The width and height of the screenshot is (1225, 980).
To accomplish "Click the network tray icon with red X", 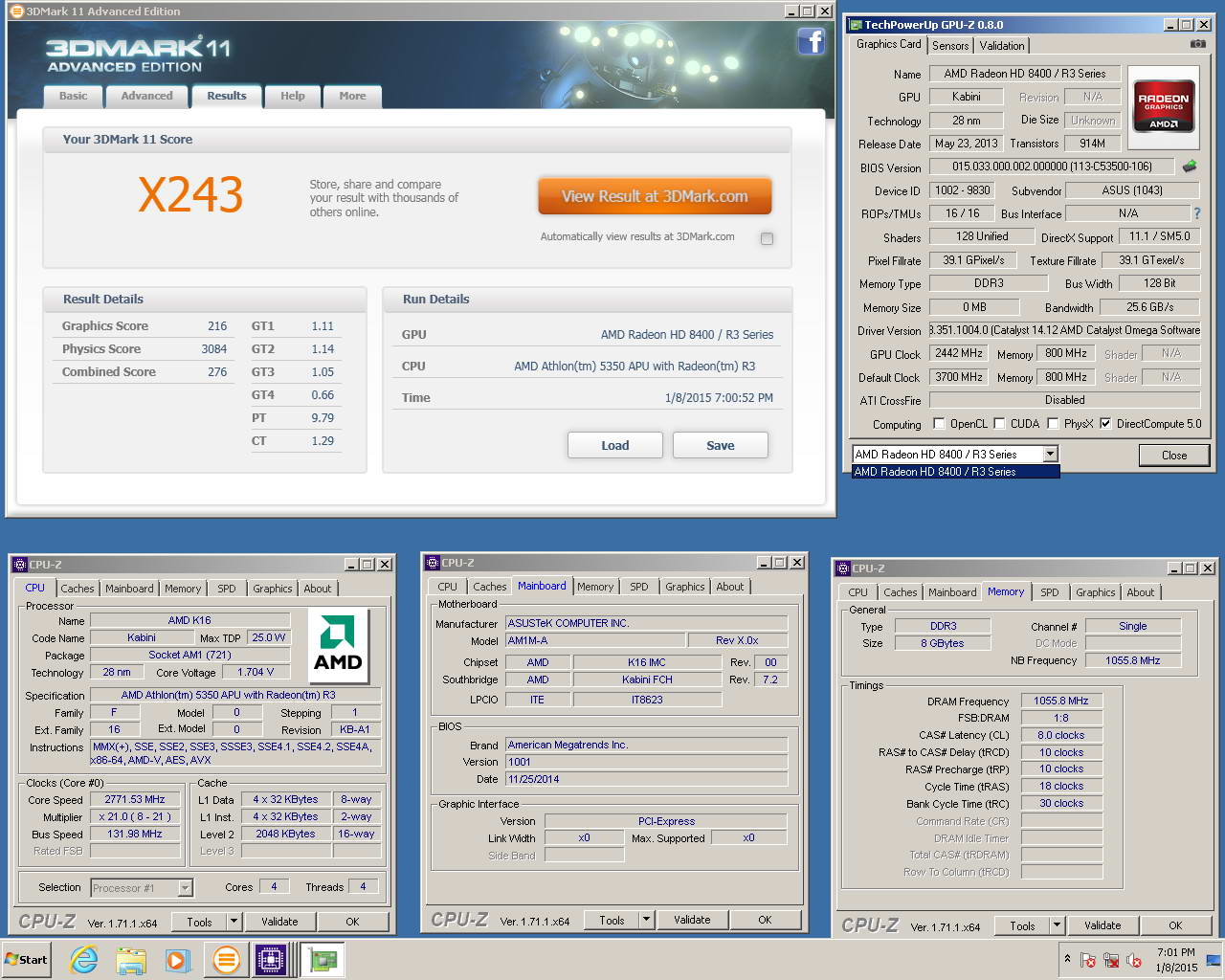I will (1111, 960).
